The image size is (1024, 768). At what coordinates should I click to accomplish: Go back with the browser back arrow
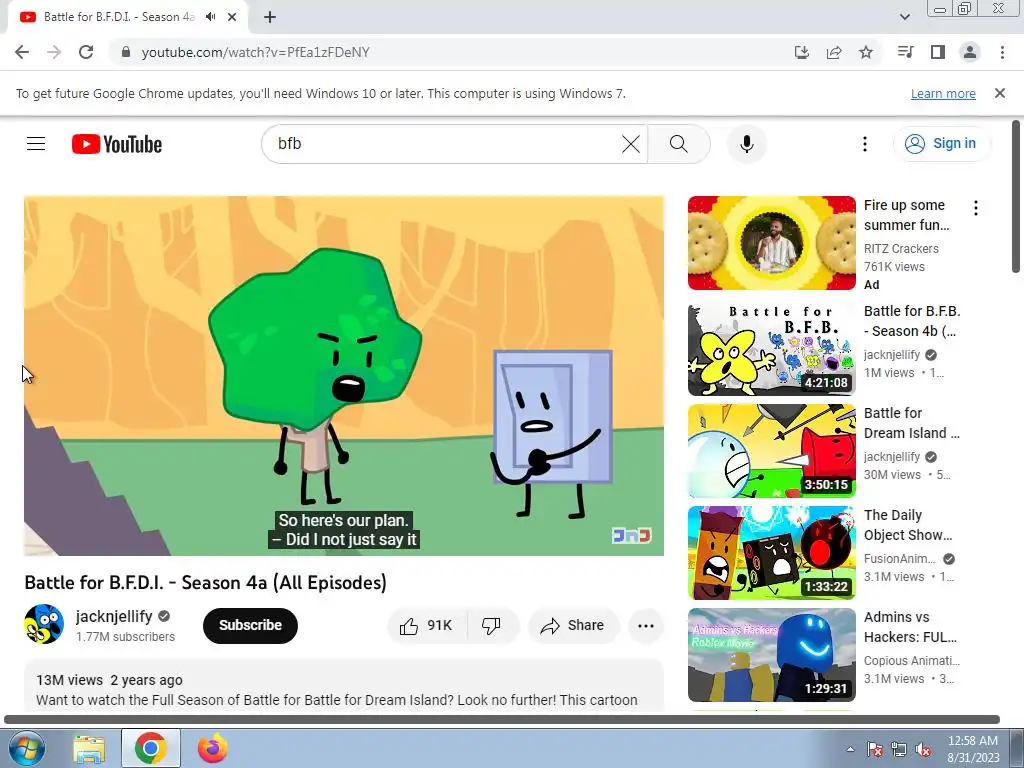(22, 52)
